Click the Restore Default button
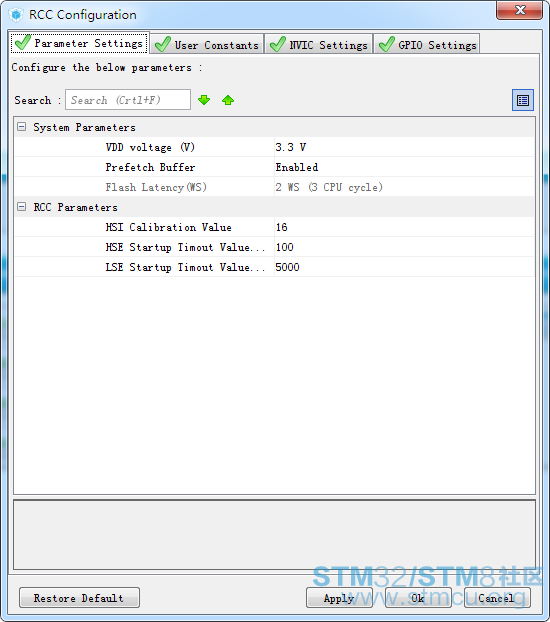This screenshot has width=550, height=622. click(x=79, y=597)
